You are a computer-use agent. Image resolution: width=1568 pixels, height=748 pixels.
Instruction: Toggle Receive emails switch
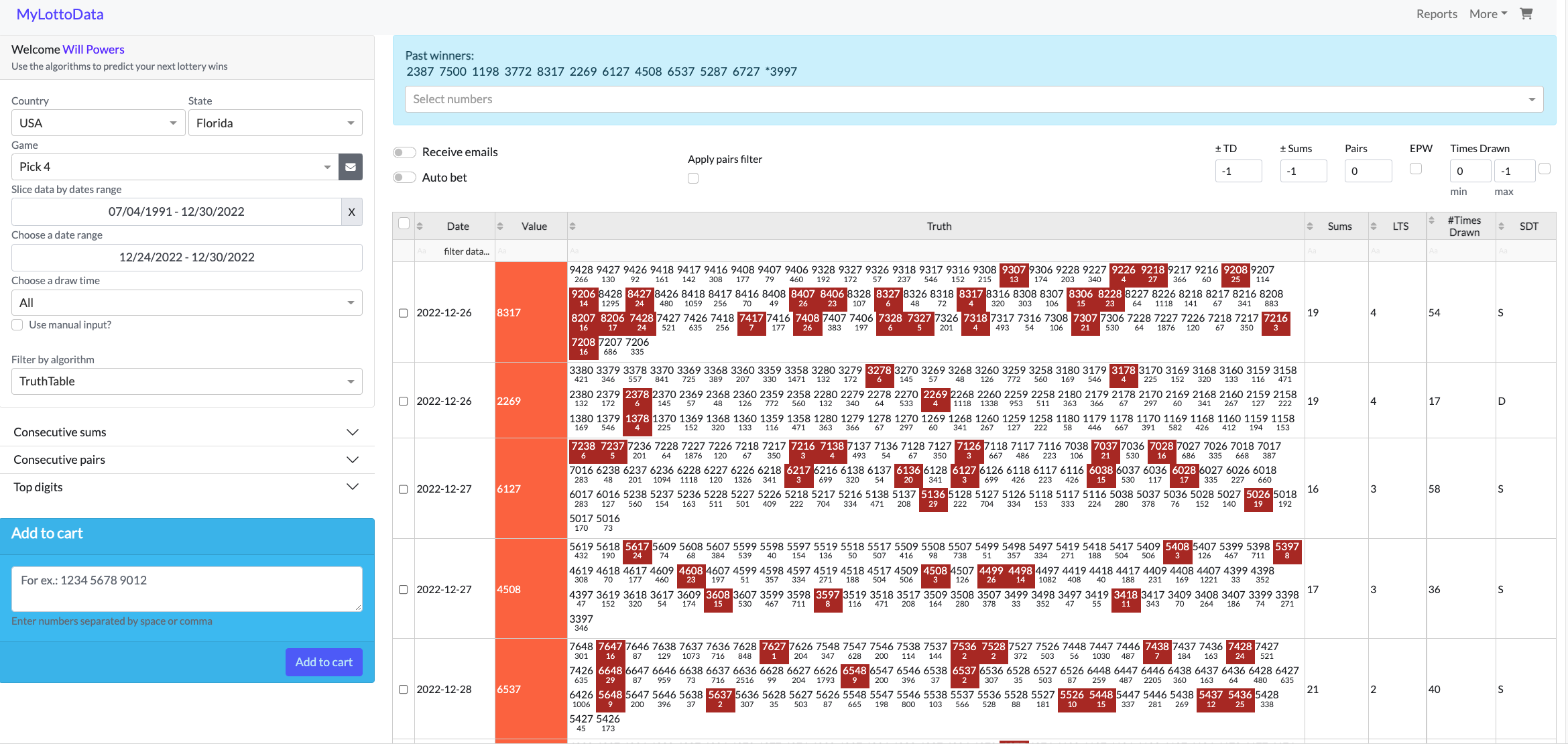point(404,152)
